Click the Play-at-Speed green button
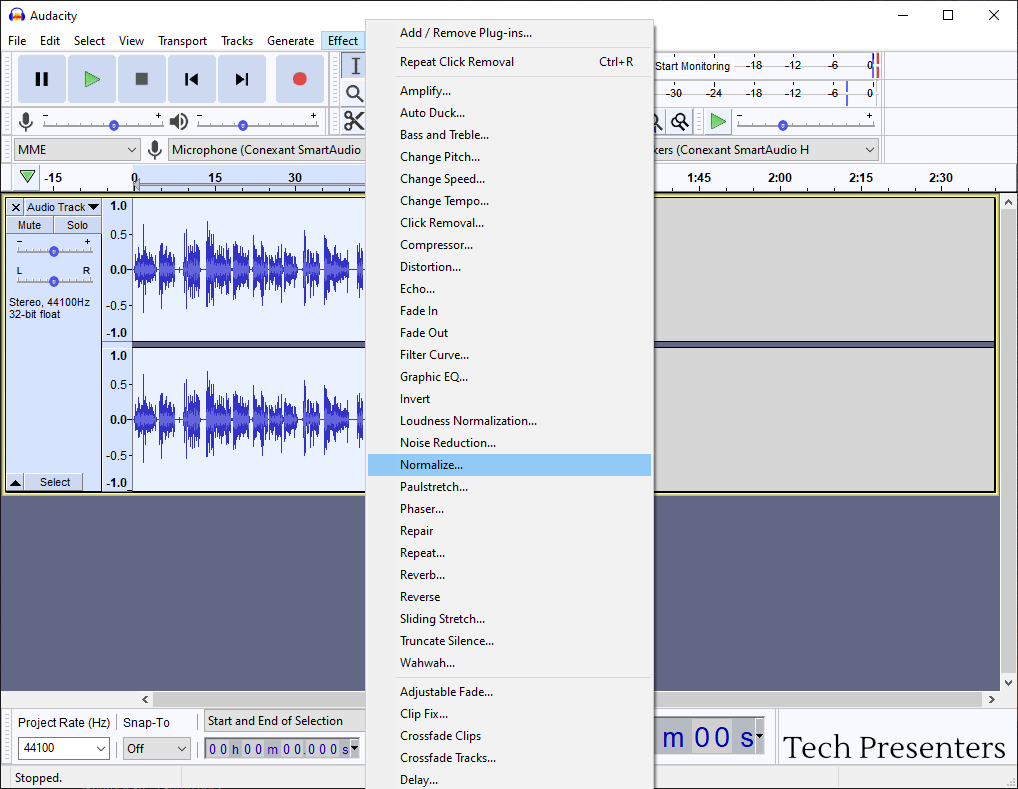Screen dimensions: 1018x789 pyautogui.click(x=718, y=121)
